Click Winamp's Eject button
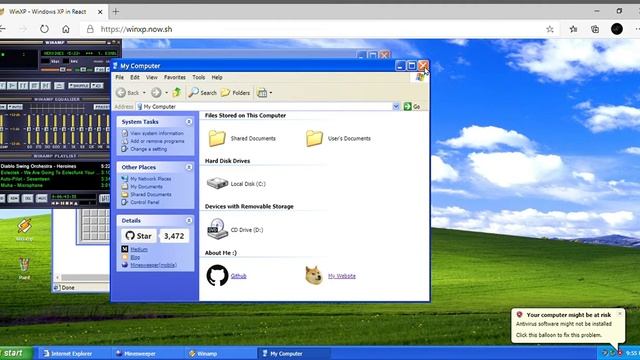The height and width of the screenshot is (360, 640). (x=59, y=86)
